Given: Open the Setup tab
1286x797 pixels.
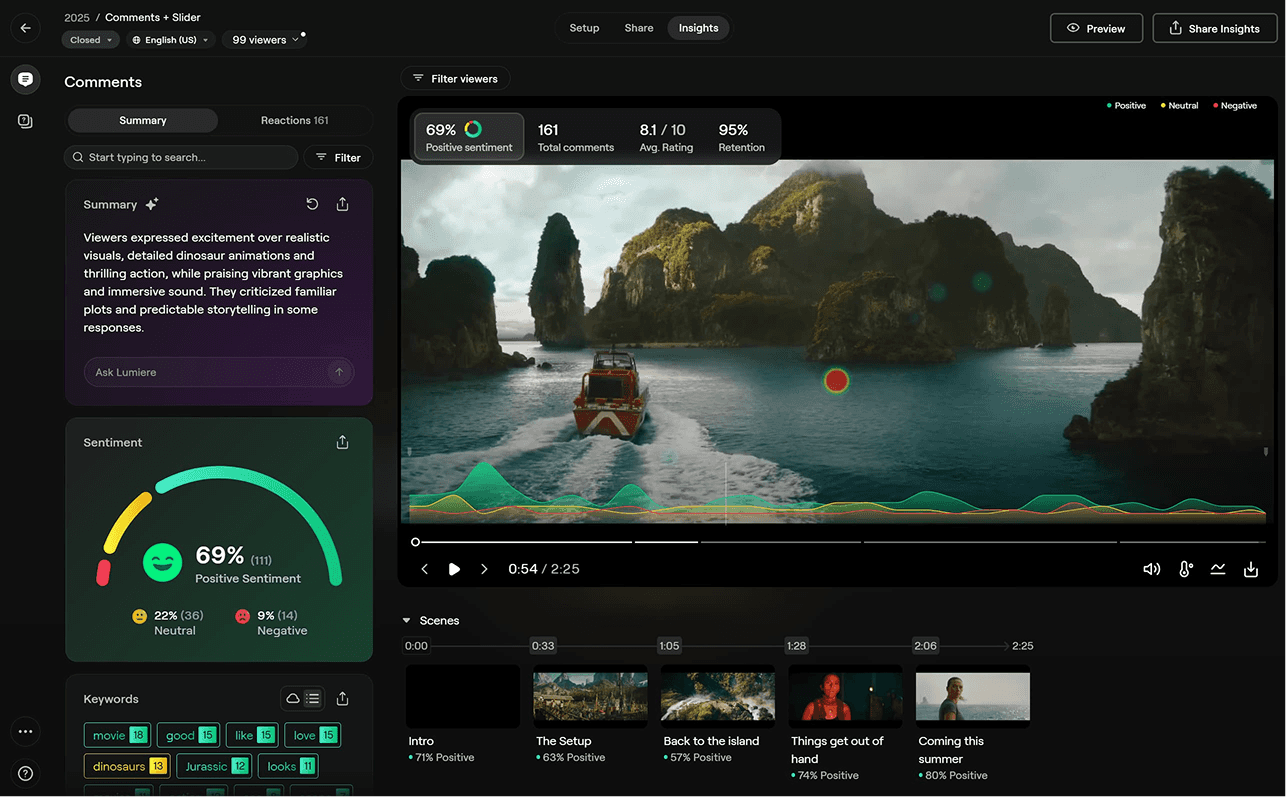Looking at the screenshot, I should coord(584,28).
